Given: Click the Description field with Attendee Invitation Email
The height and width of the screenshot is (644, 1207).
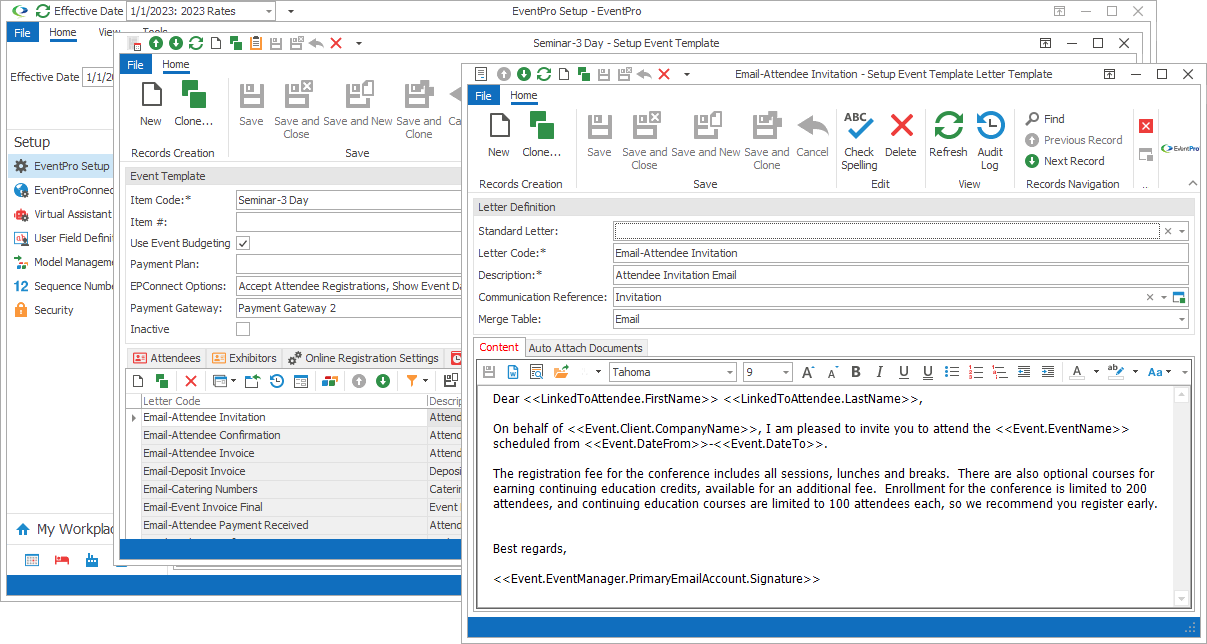Looking at the screenshot, I should 900,275.
